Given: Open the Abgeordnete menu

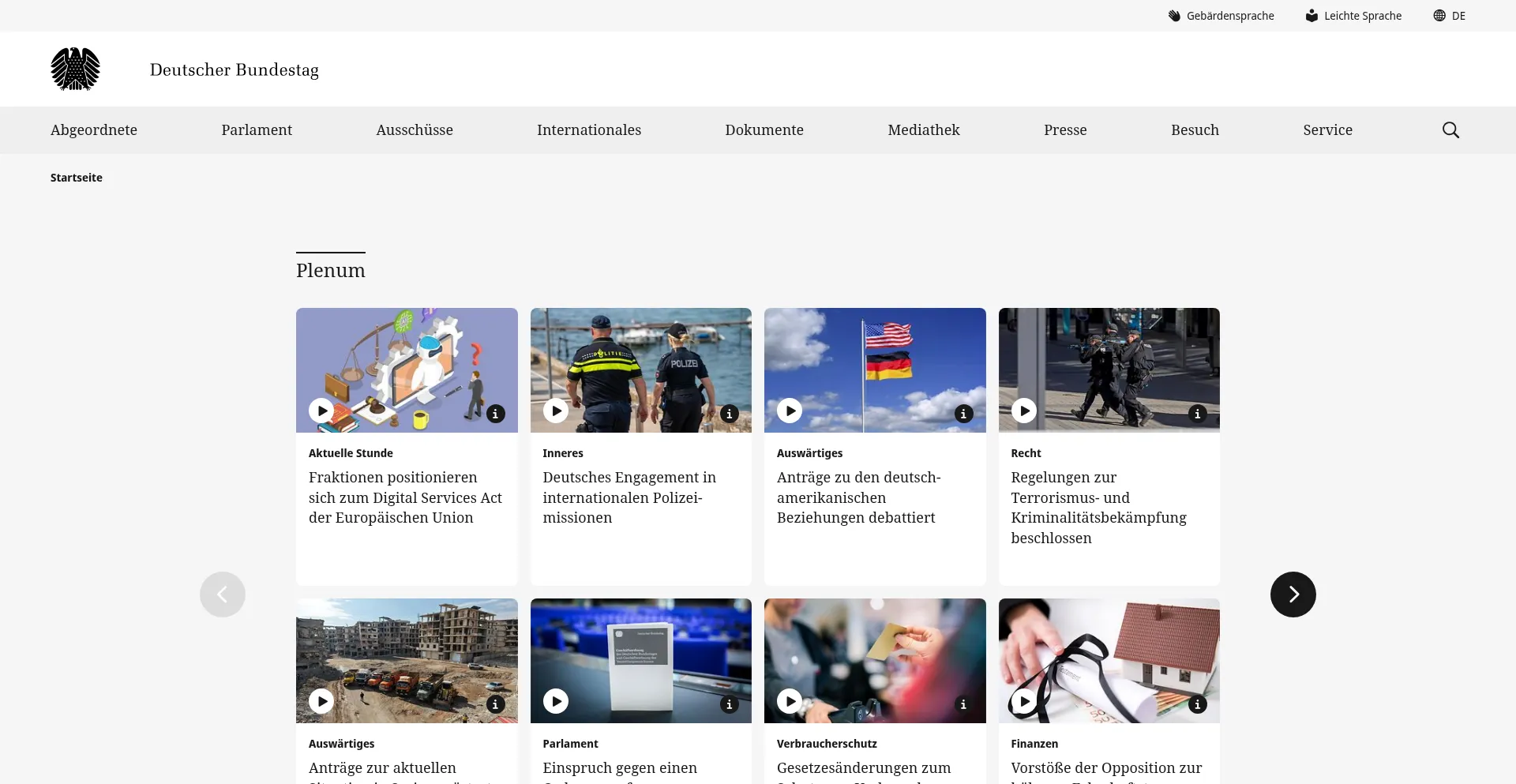Looking at the screenshot, I should (94, 130).
